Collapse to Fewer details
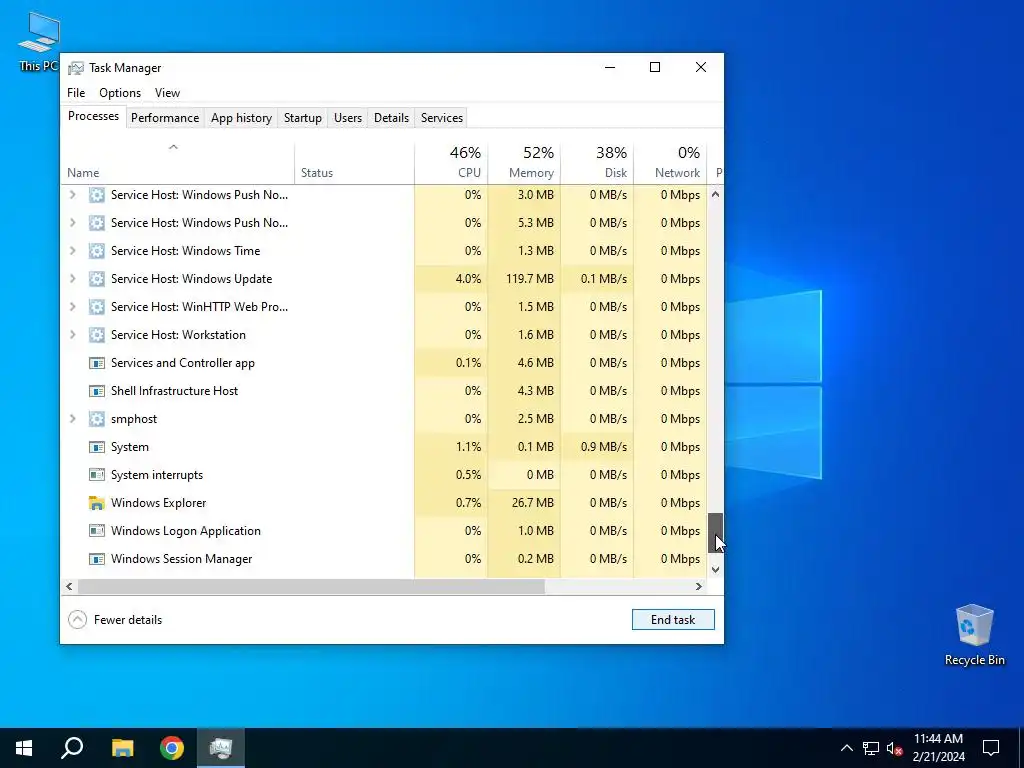The image size is (1024, 768). [x=115, y=620]
